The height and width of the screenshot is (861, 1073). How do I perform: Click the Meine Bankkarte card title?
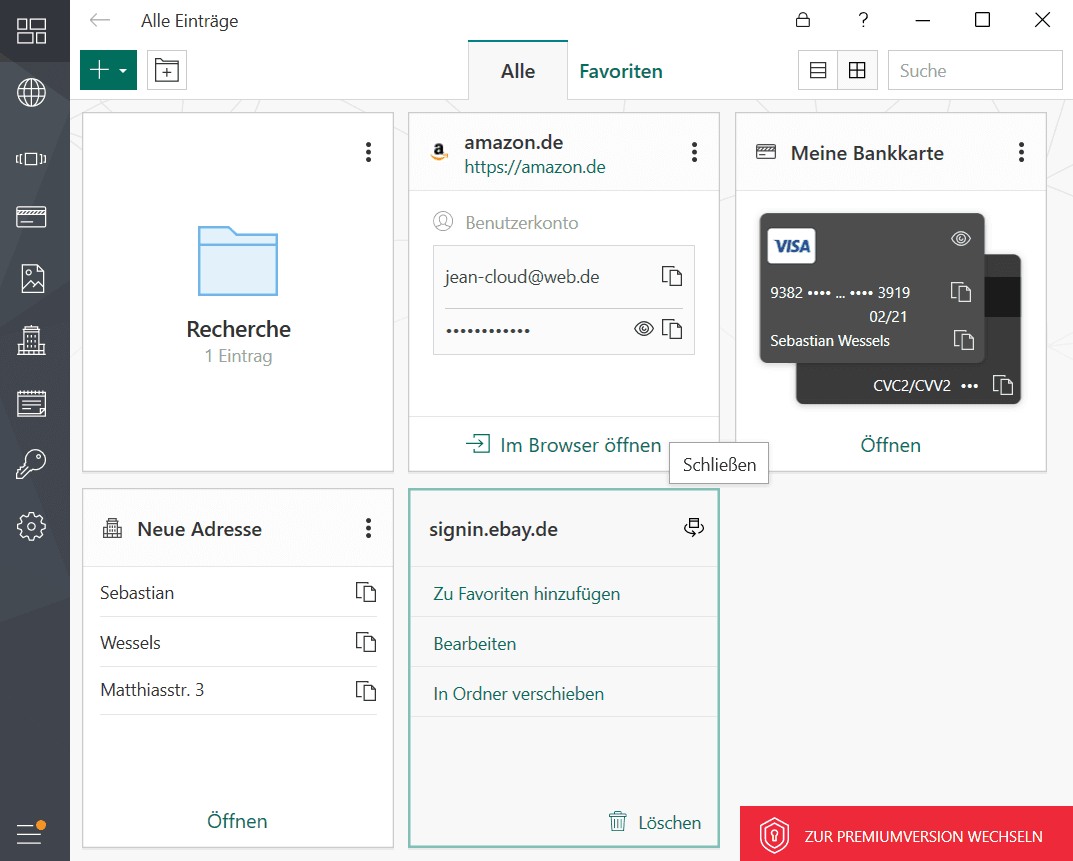click(867, 153)
